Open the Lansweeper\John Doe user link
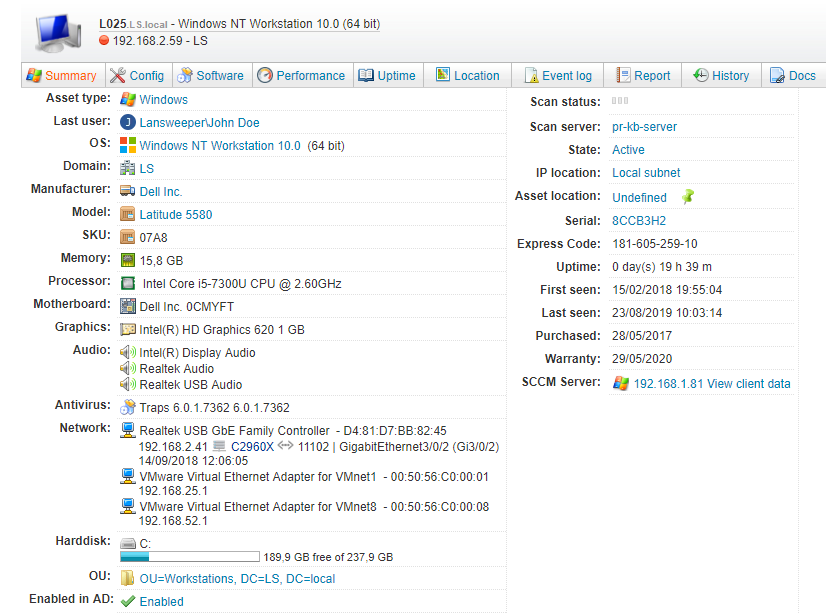Viewport: 828px width, 616px height. click(x=200, y=122)
